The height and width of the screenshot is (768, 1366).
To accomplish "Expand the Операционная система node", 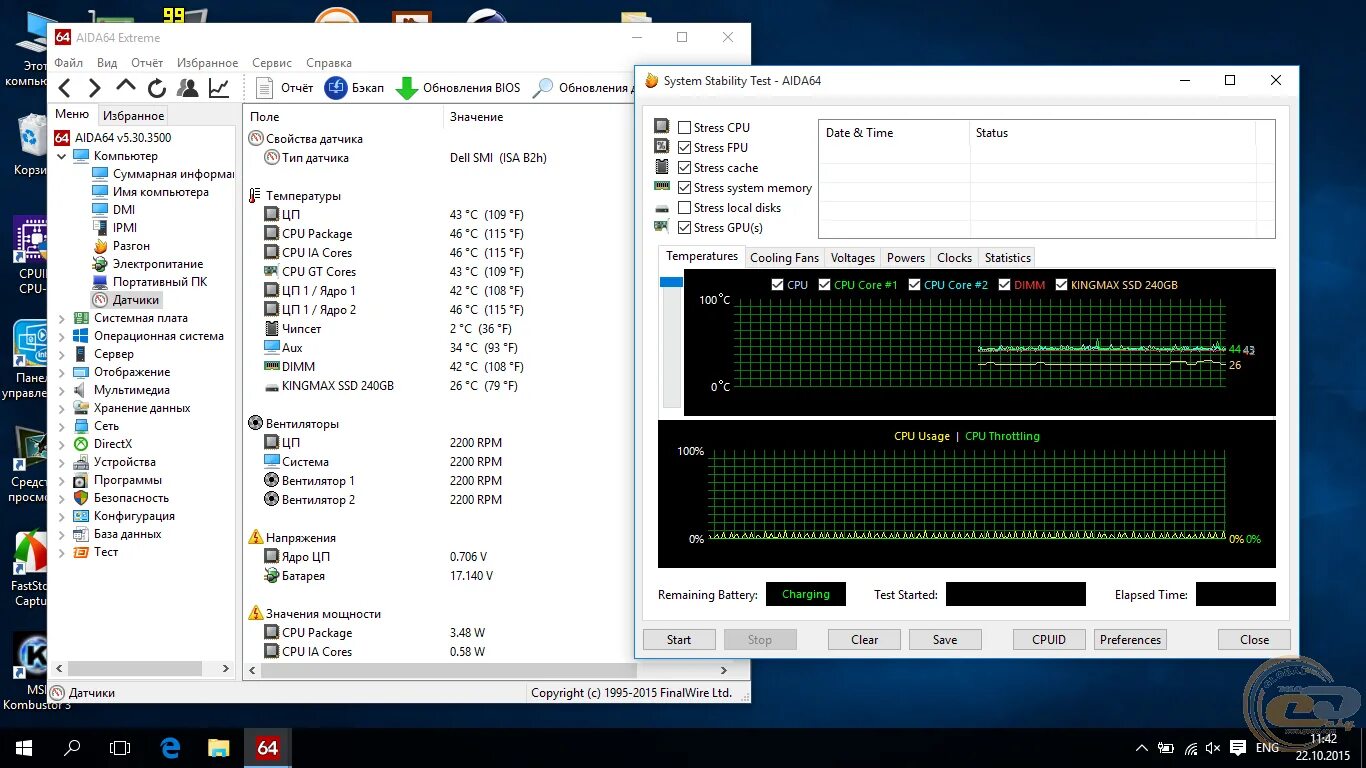I will coord(61,336).
